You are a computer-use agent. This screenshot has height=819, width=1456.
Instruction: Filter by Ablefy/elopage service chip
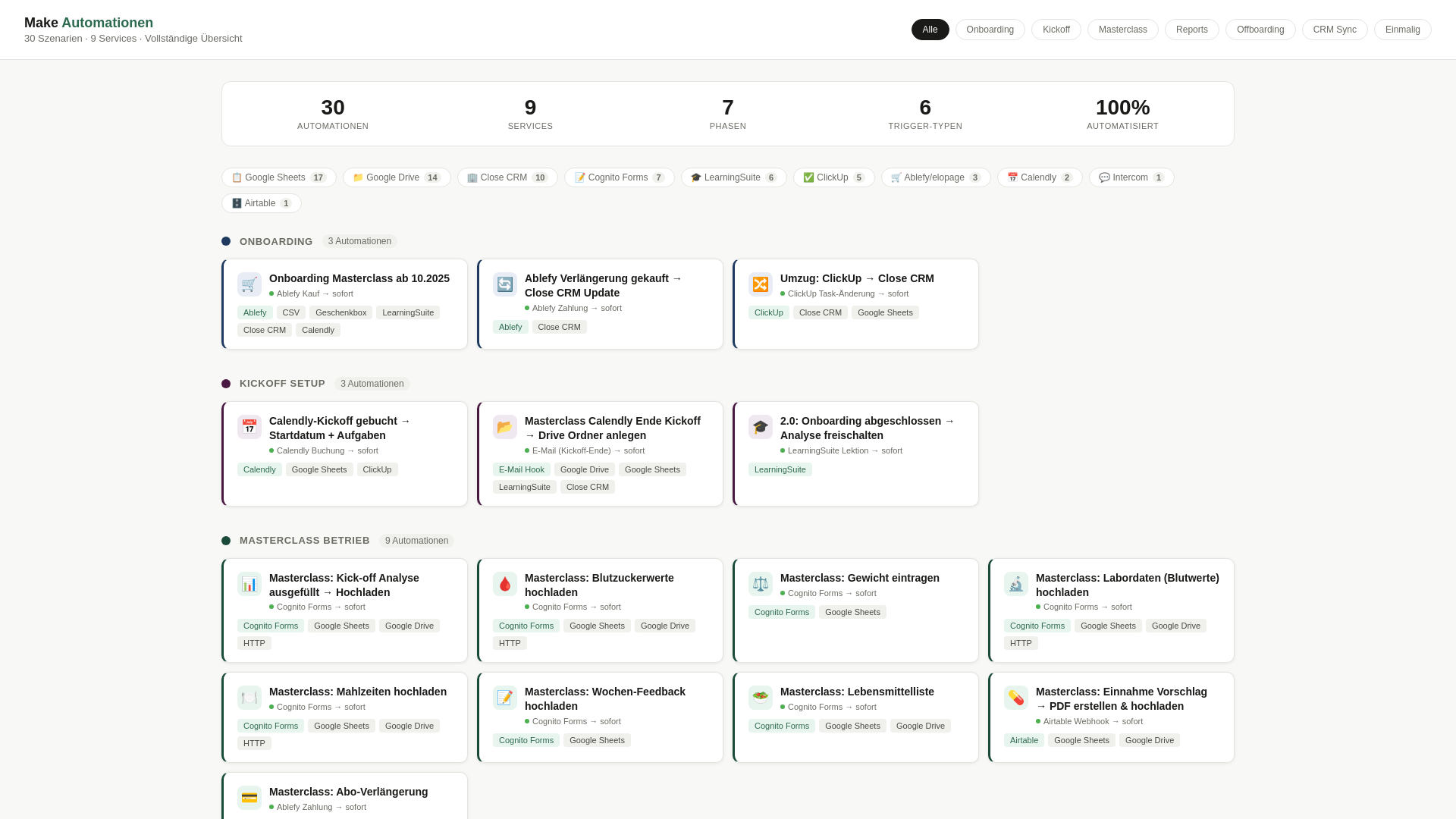[936, 177]
